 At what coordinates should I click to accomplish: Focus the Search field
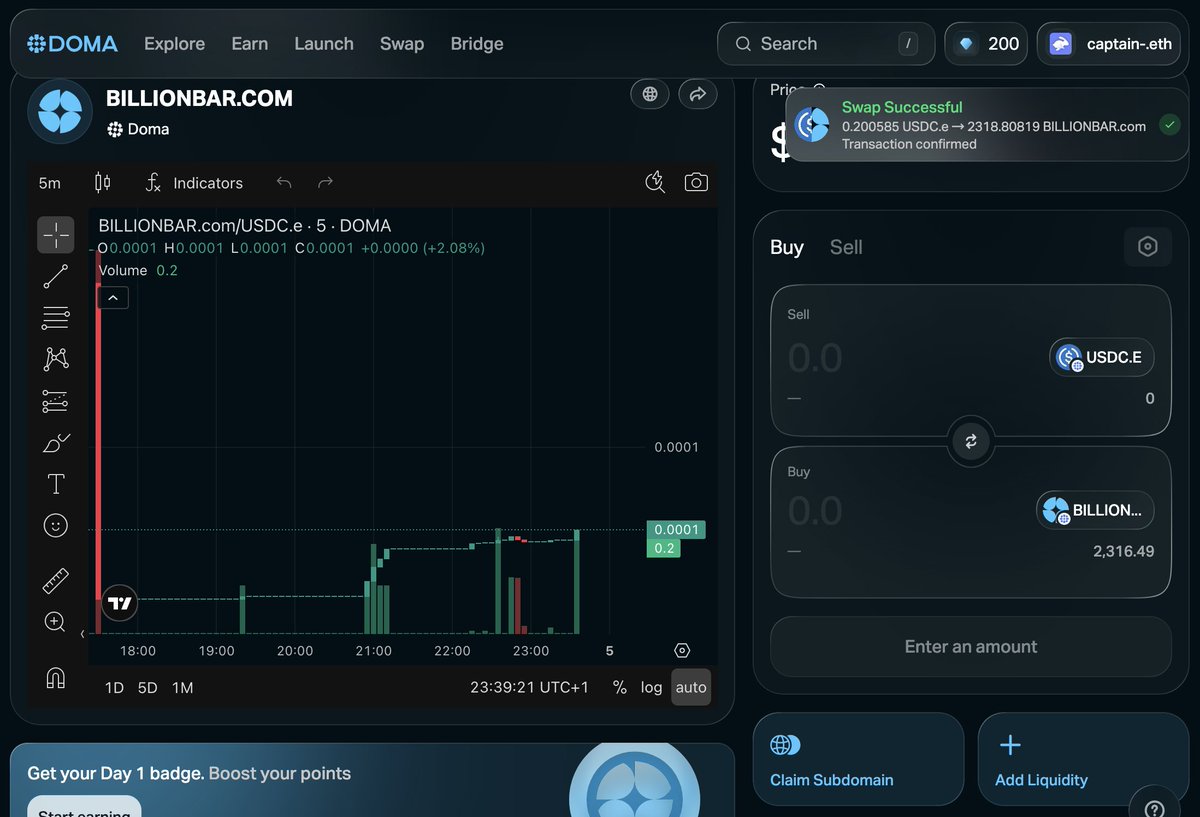point(826,44)
